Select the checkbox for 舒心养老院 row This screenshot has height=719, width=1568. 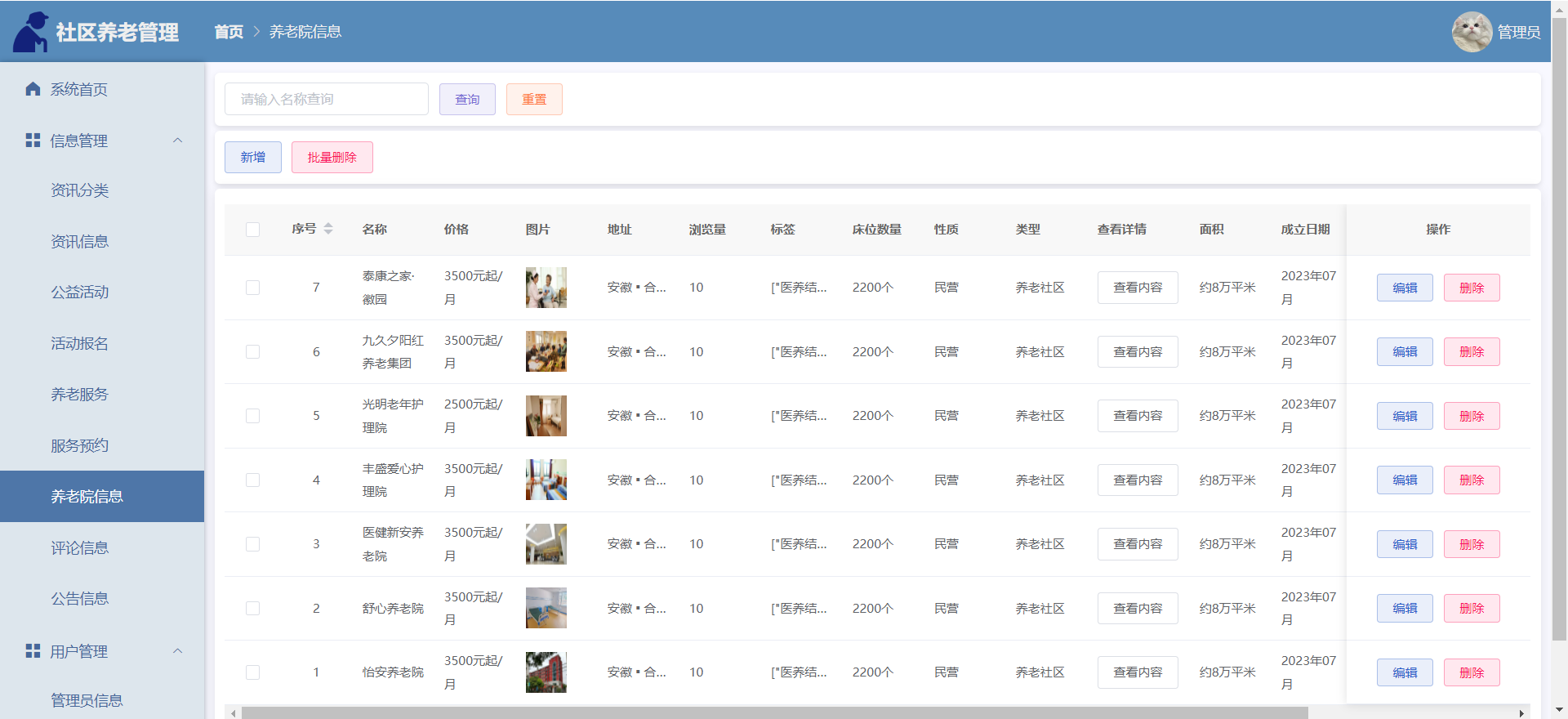[x=253, y=609]
